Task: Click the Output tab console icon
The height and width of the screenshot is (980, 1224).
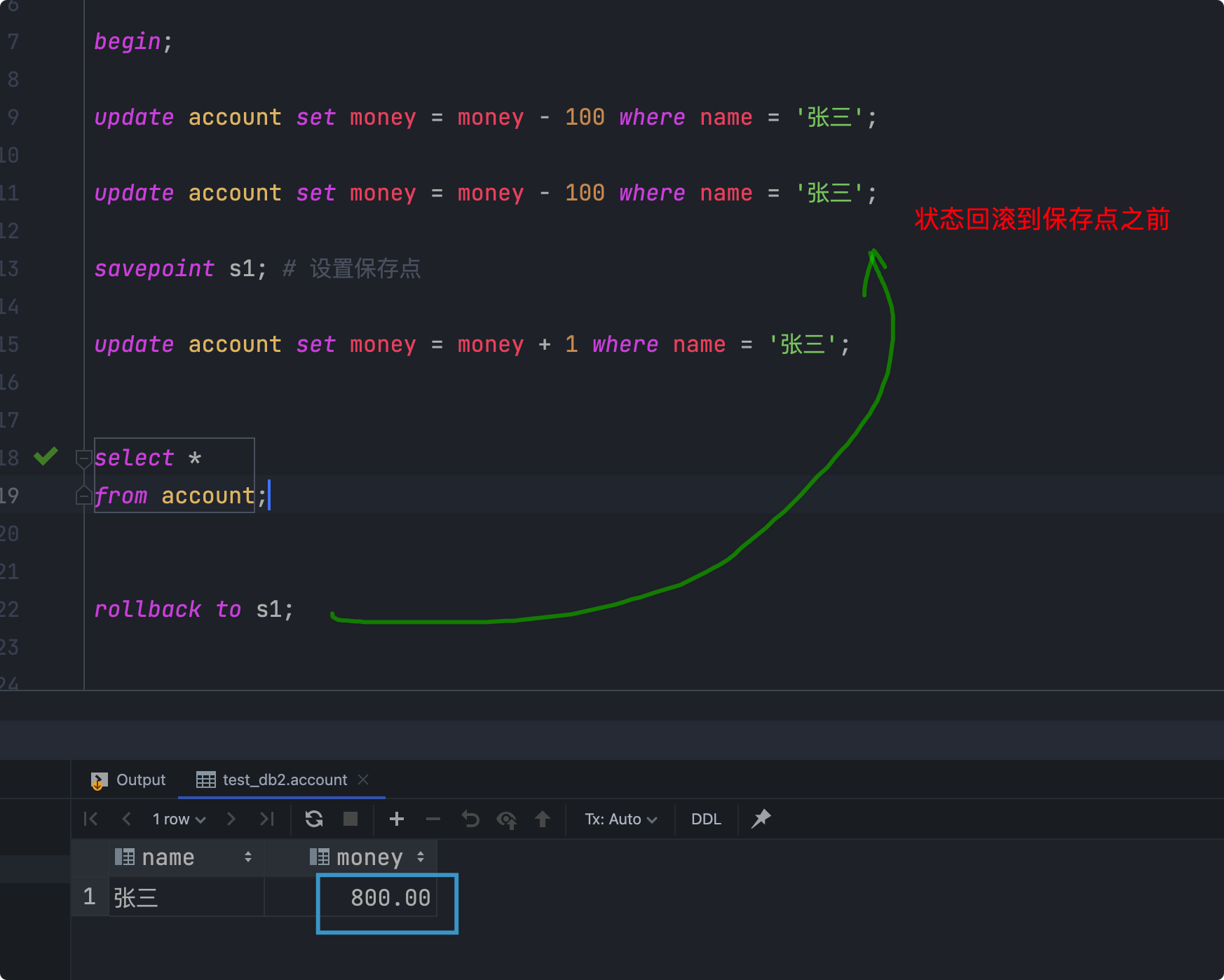Action: pyautogui.click(x=99, y=780)
